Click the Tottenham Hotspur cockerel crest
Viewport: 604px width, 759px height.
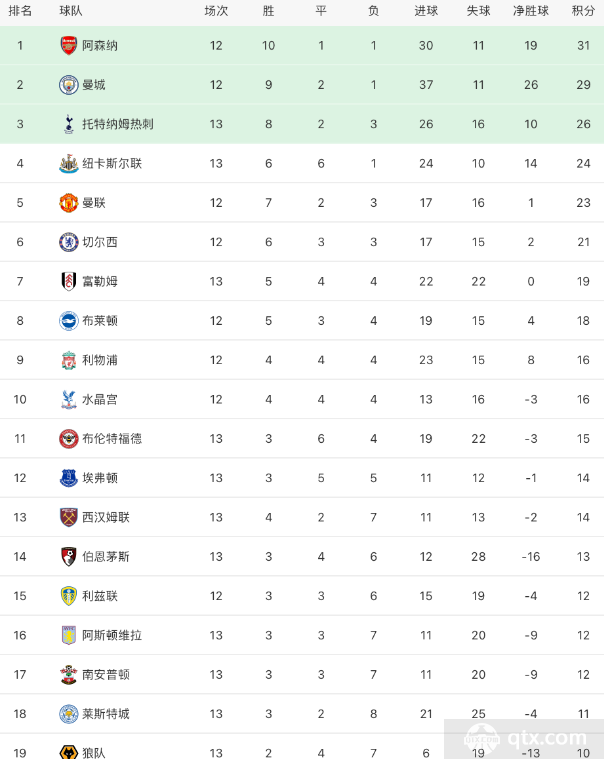pyautogui.click(x=69, y=124)
